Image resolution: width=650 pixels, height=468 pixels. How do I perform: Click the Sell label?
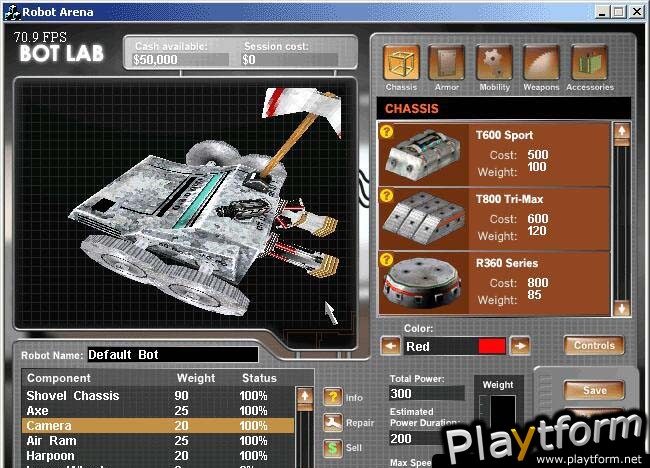point(354,448)
